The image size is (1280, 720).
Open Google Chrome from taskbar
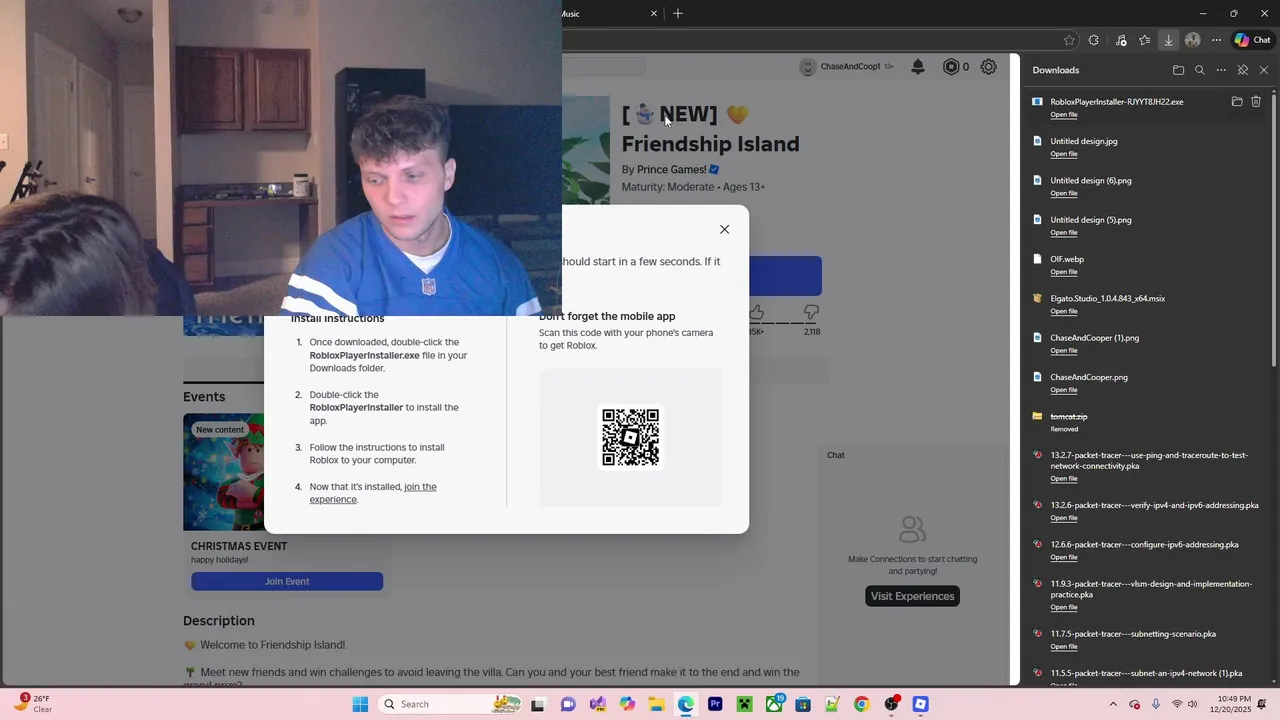coord(862,704)
